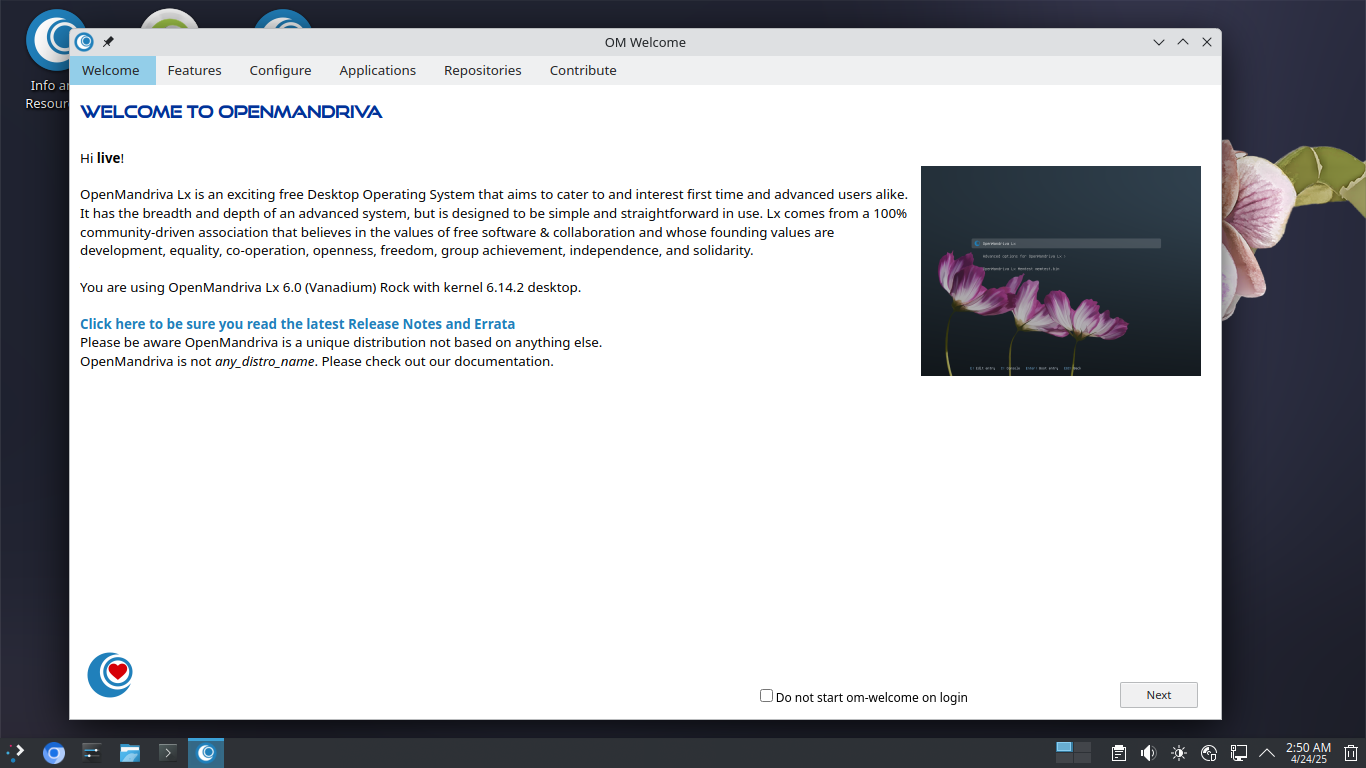Open the trash icon in the panel
Image resolution: width=1366 pixels, height=768 pixels.
pyautogui.click(x=1351, y=753)
